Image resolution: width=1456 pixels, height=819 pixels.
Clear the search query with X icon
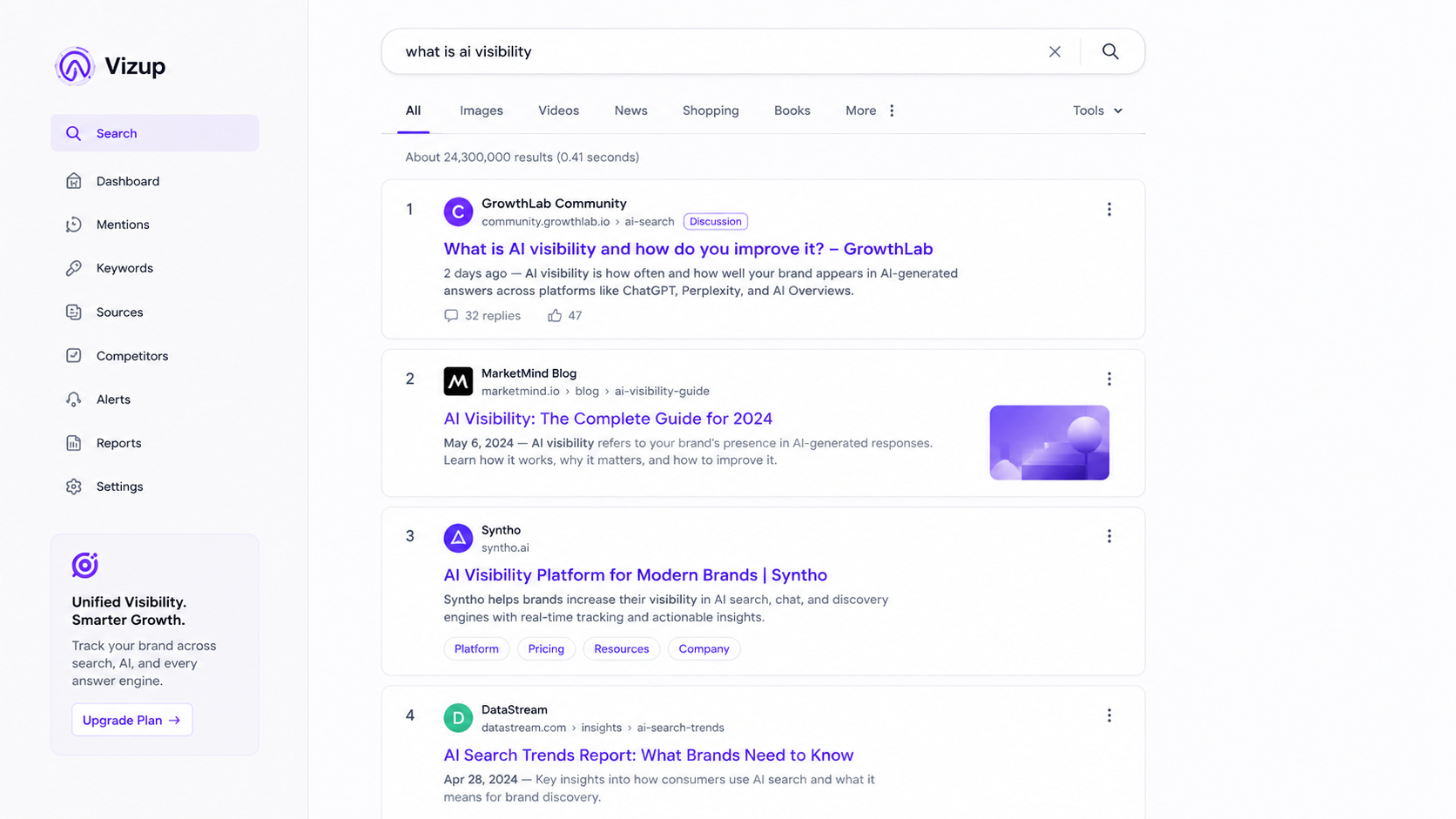[x=1055, y=51]
